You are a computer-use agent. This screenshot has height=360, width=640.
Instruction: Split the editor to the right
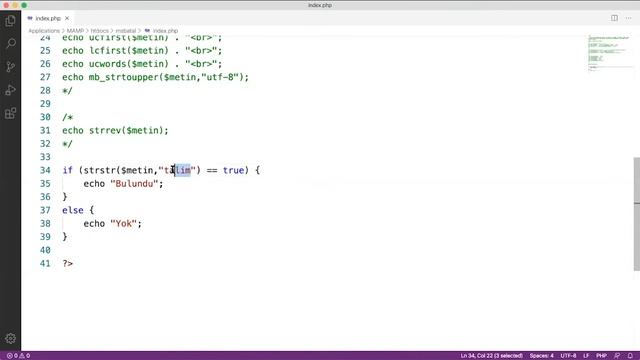(x=614, y=18)
